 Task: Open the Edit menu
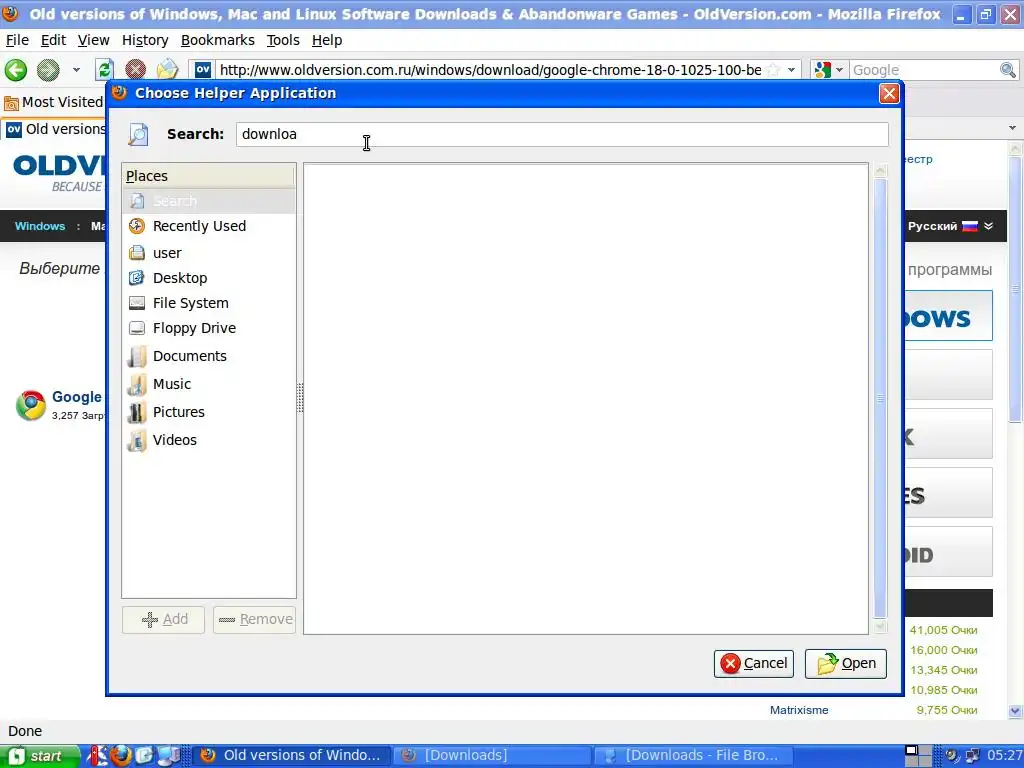click(x=53, y=40)
